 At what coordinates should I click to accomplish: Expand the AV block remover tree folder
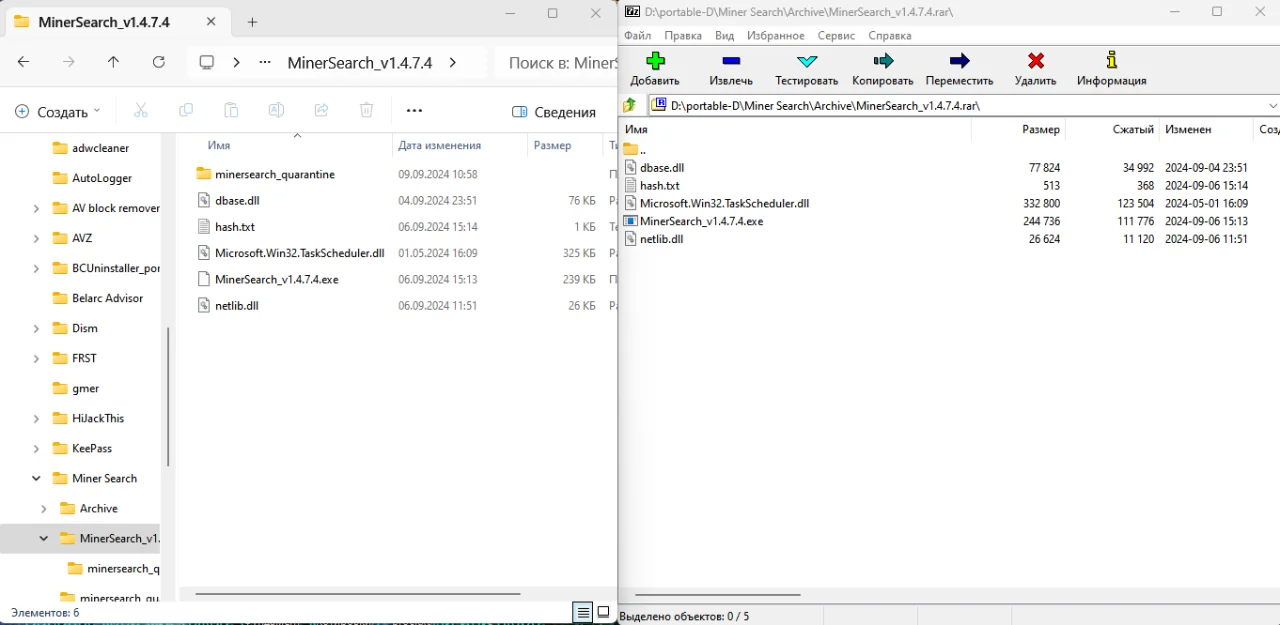pos(36,208)
